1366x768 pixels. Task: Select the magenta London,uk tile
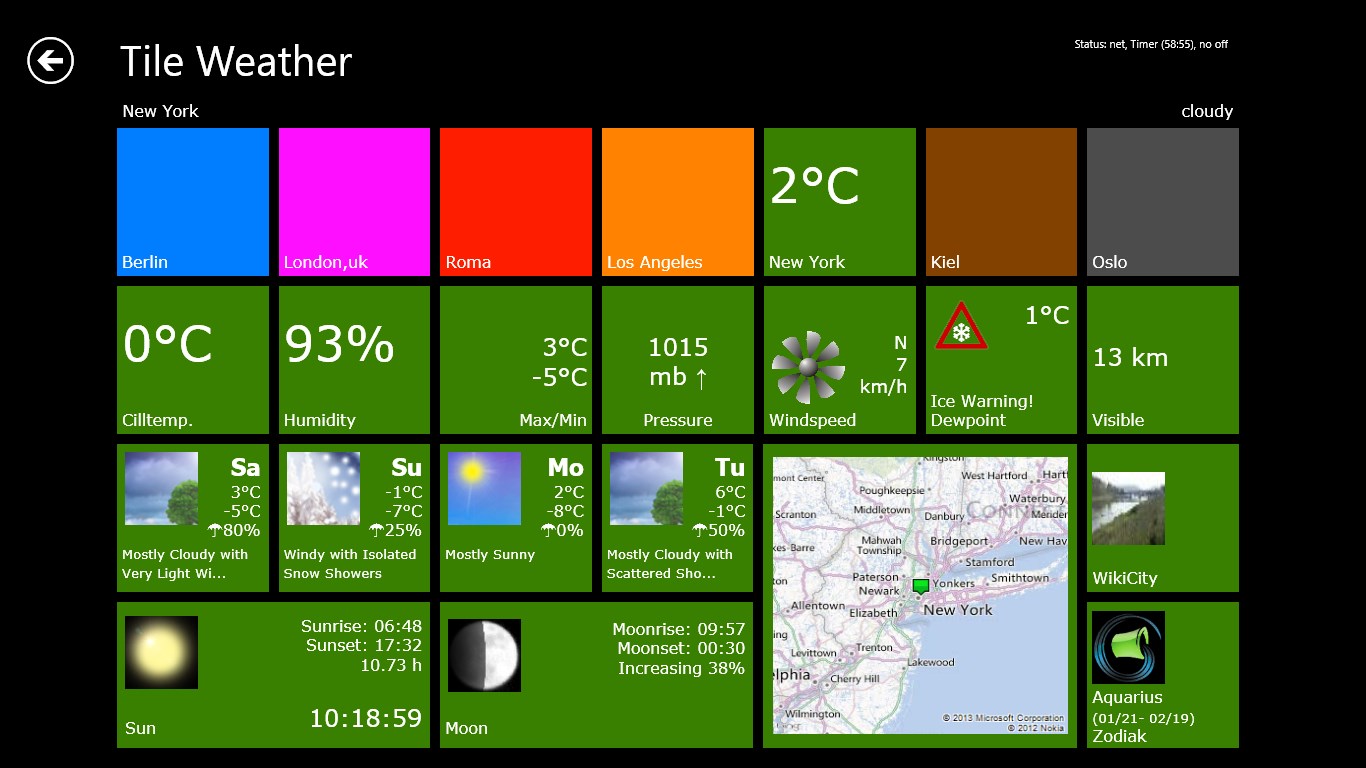354,201
